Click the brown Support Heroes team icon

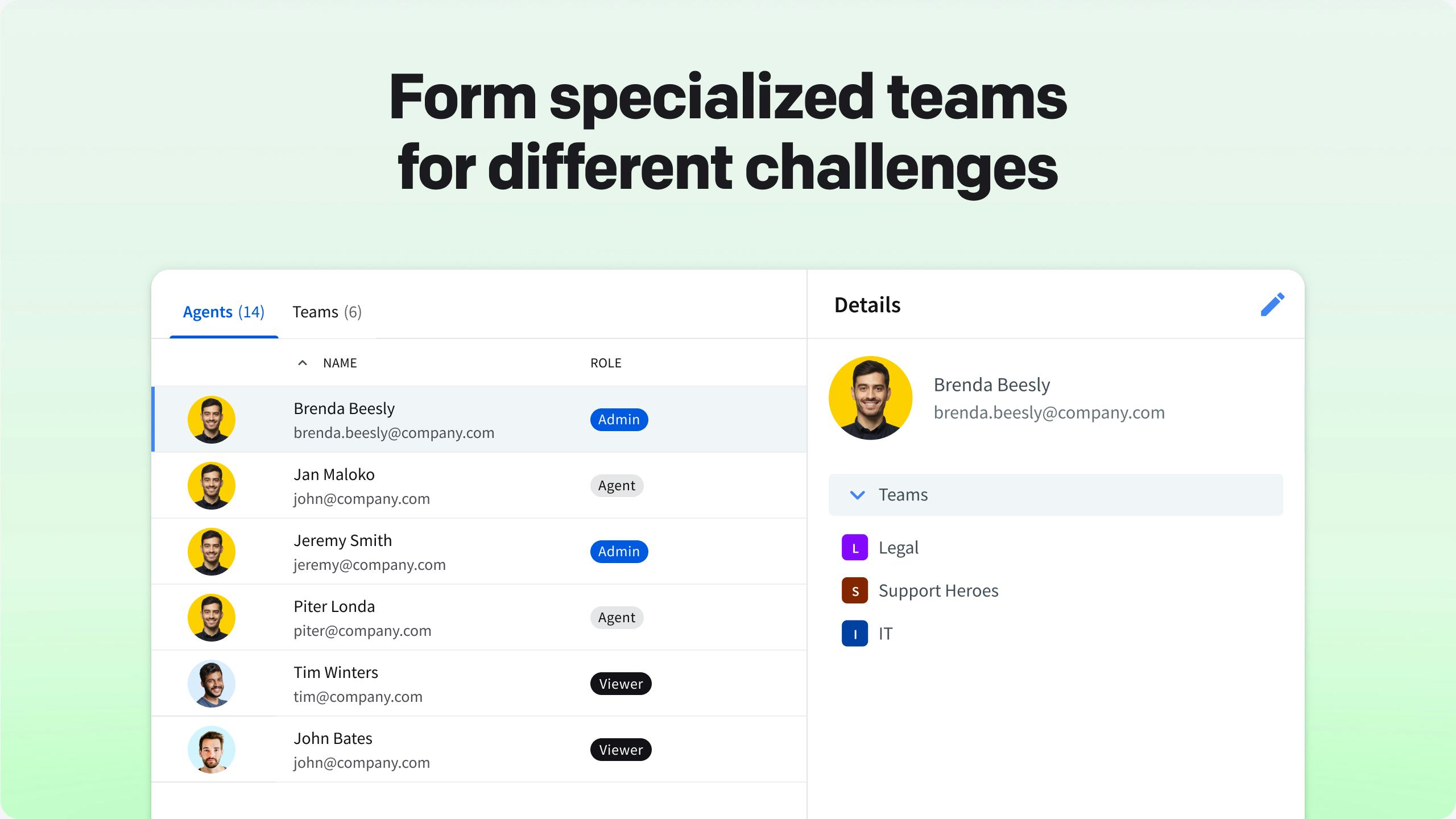pos(854,591)
